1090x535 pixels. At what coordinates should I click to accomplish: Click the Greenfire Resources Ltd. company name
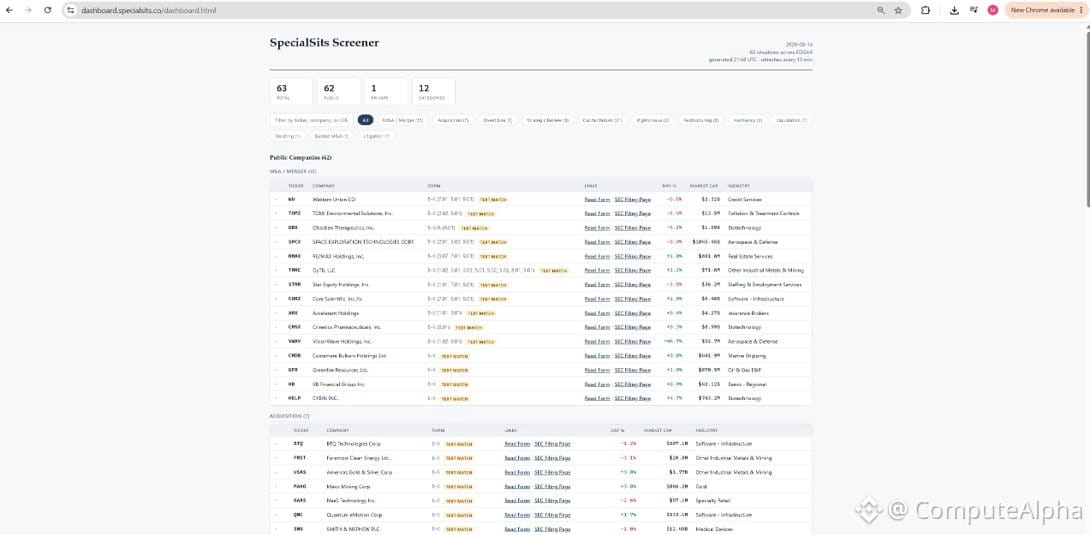tap(339, 370)
